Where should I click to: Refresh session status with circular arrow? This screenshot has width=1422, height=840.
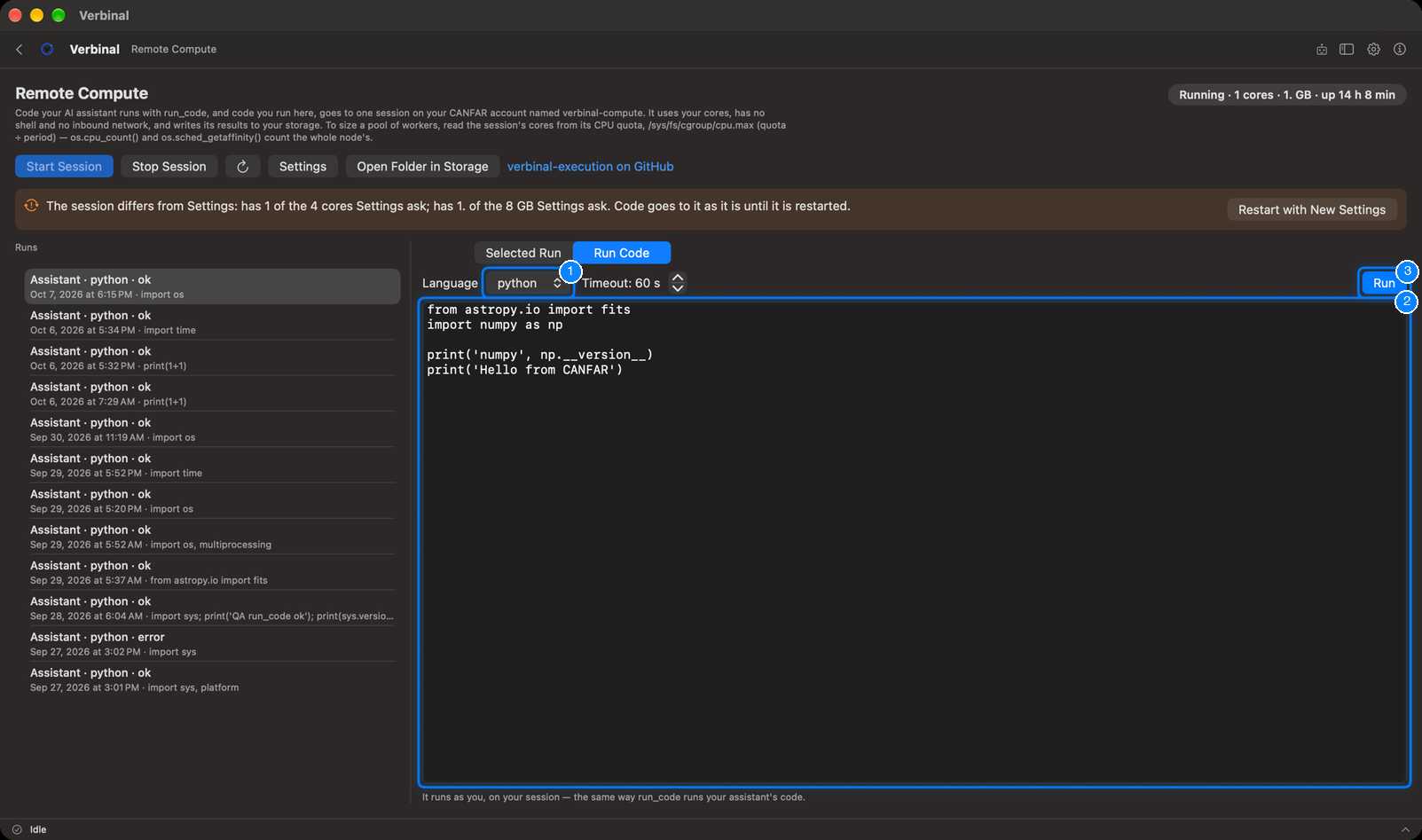tap(242, 167)
